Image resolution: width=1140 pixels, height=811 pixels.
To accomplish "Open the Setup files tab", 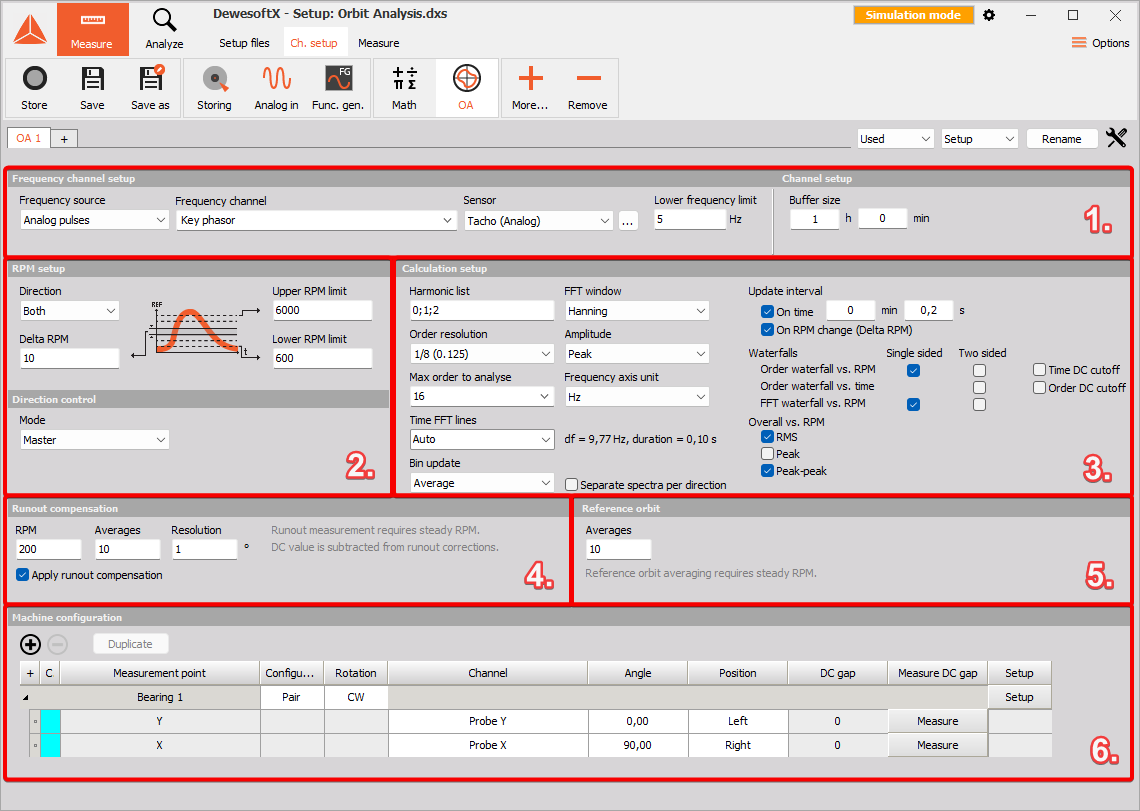I will [x=244, y=43].
